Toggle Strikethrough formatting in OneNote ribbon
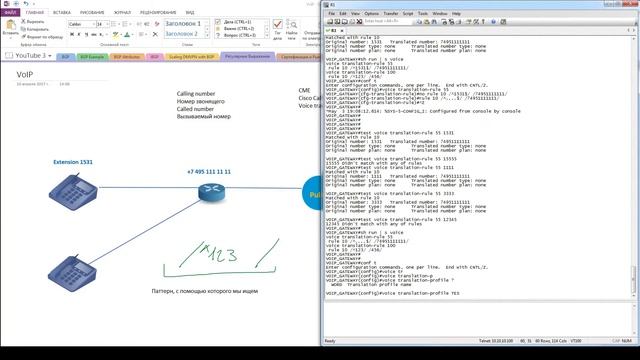Image resolution: width=640 pixels, height=360 pixels. (93, 35)
